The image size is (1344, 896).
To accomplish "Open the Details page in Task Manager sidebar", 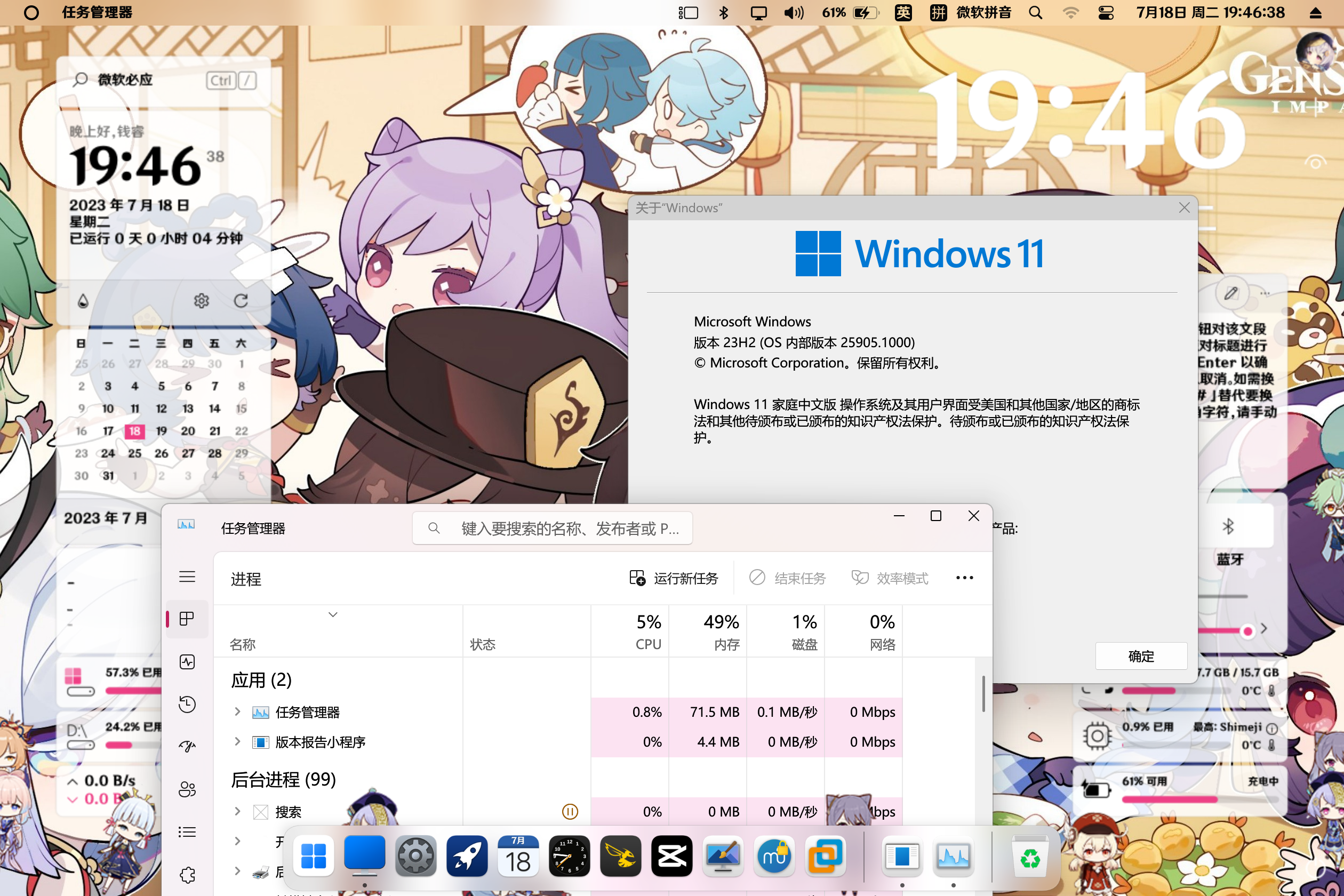I will 187,832.
